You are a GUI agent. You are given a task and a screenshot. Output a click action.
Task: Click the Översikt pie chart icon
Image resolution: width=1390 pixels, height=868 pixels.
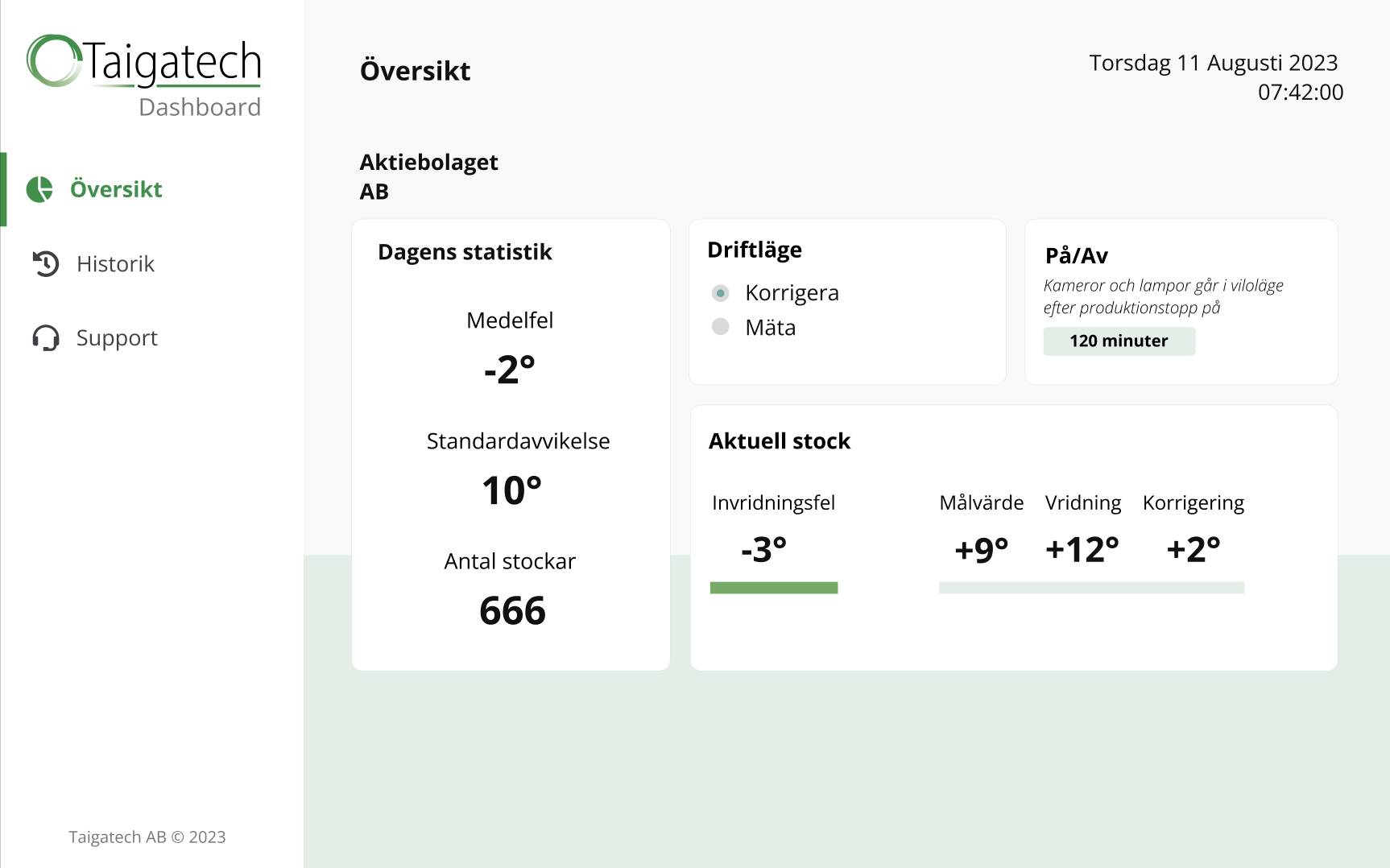click(x=39, y=189)
